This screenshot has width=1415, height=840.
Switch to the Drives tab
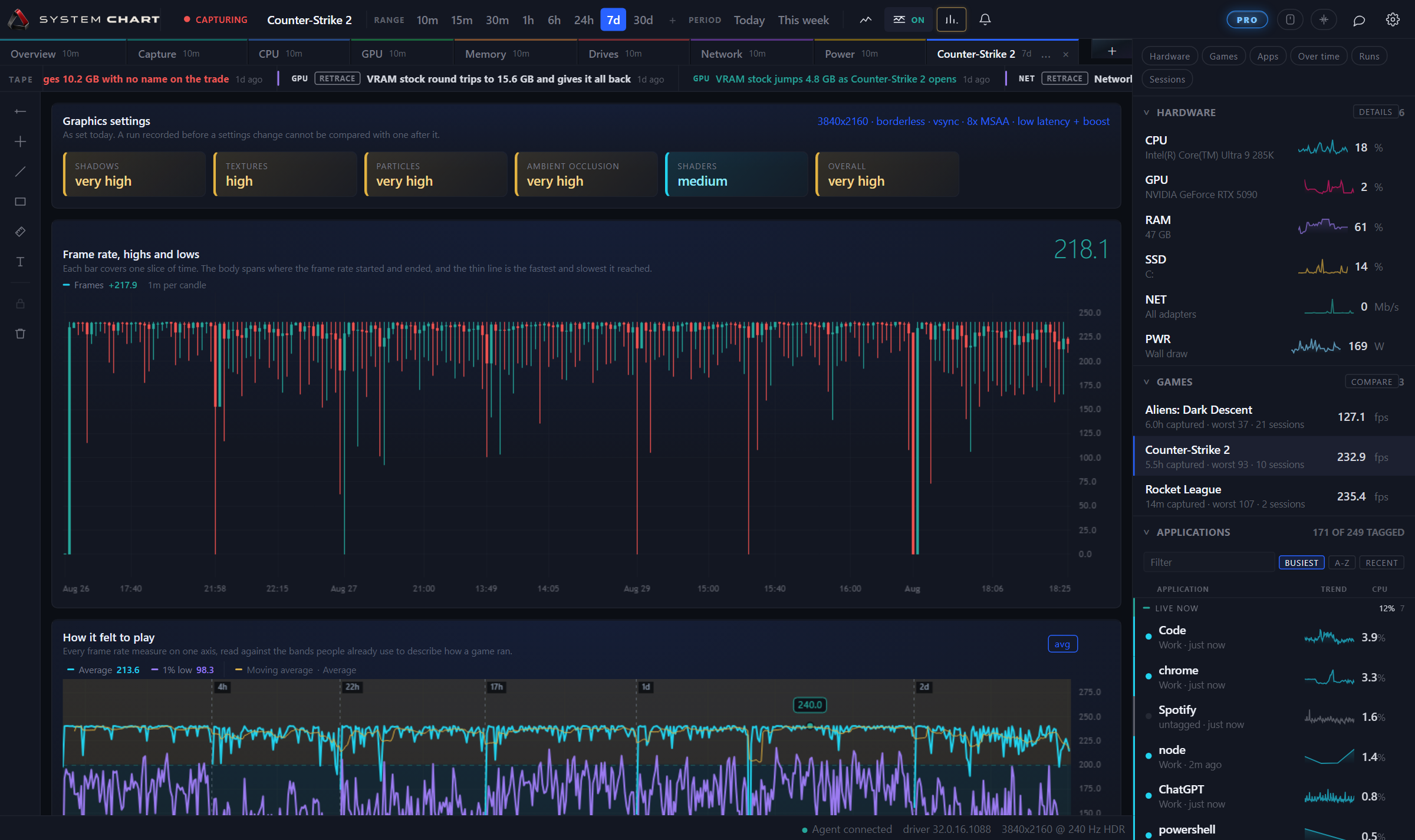pos(634,54)
